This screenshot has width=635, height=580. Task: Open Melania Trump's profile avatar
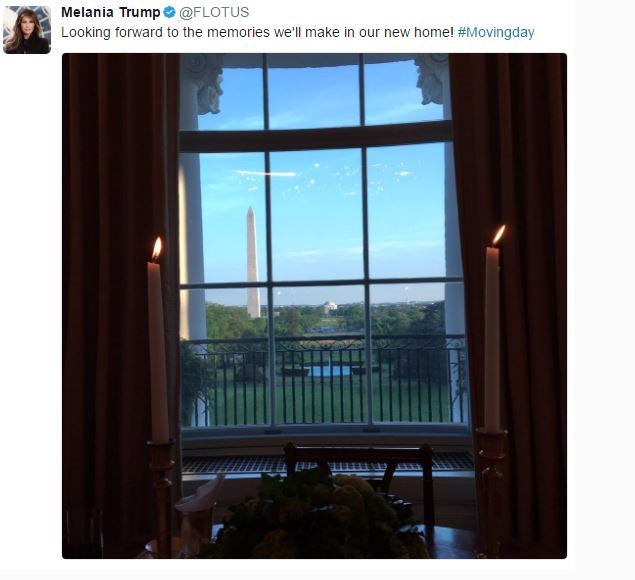(27, 30)
